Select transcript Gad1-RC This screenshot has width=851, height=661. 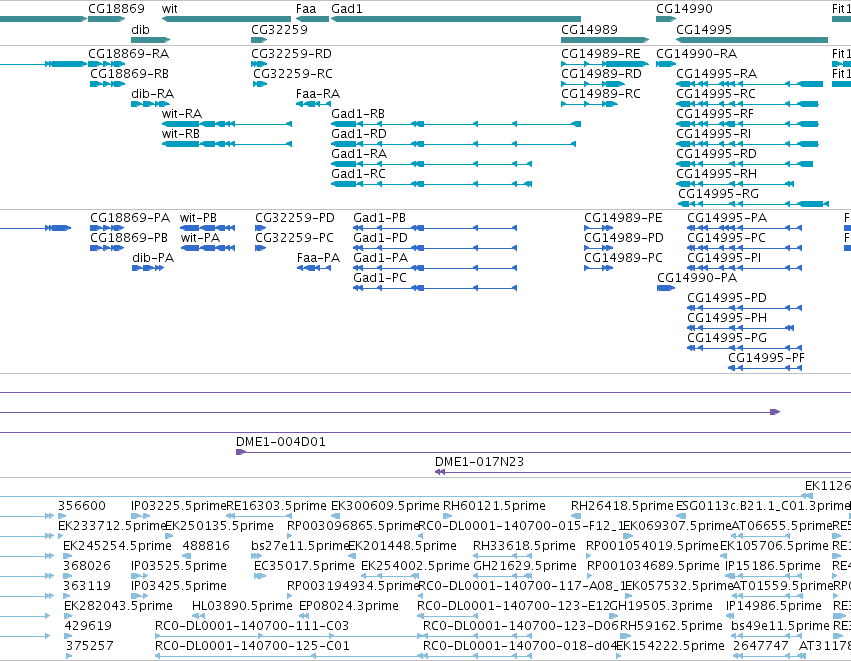[x=431, y=185]
